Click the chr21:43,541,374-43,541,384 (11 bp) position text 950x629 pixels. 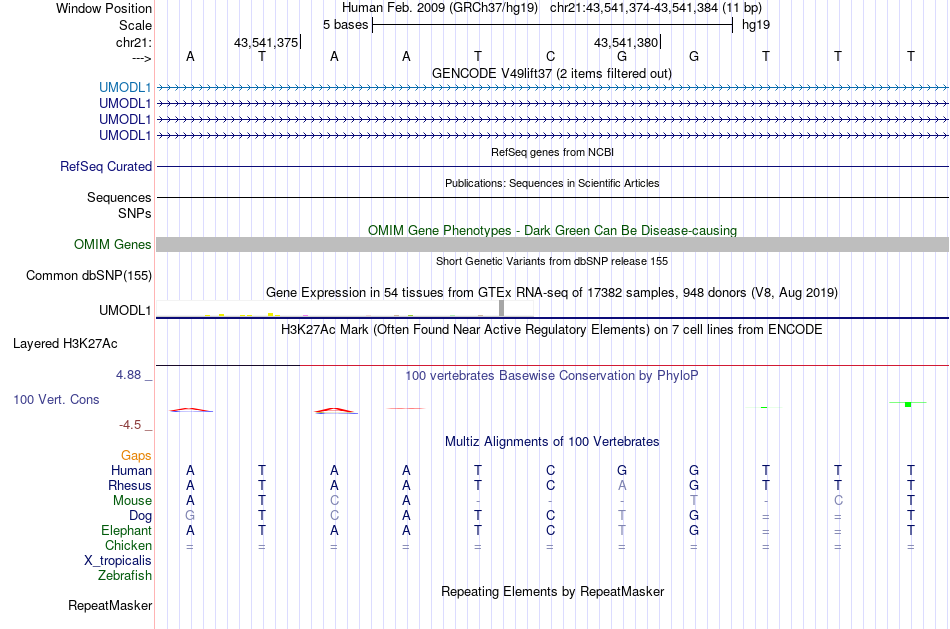click(x=656, y=8)
